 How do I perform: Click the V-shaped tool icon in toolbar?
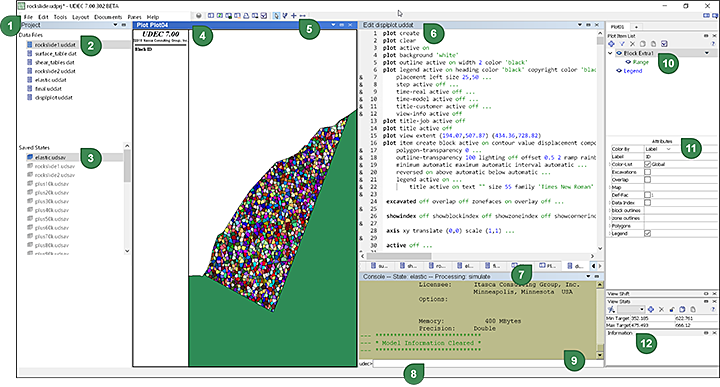coord(285,16)
